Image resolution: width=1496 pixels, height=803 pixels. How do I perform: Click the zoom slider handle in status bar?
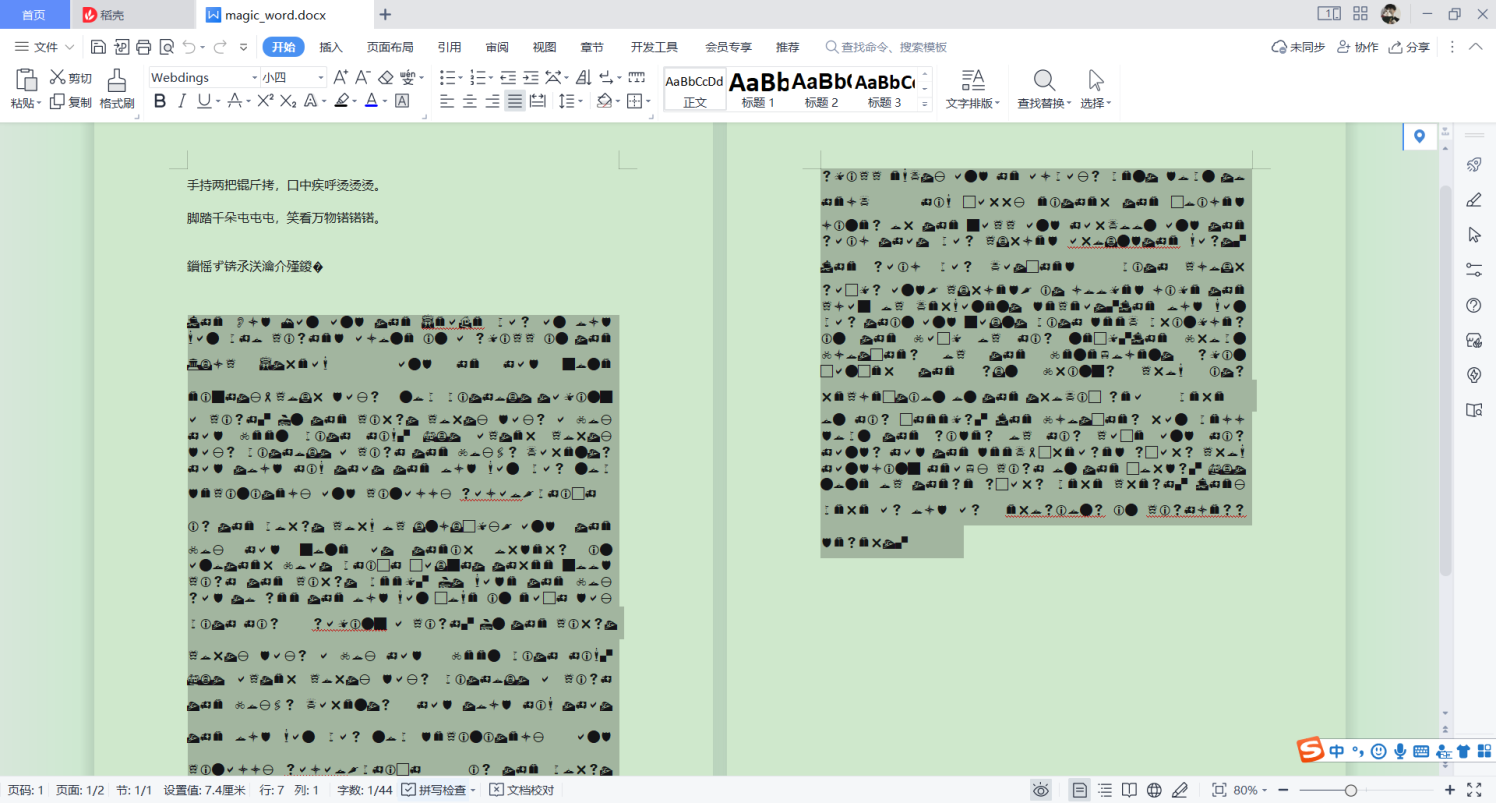1351,790
